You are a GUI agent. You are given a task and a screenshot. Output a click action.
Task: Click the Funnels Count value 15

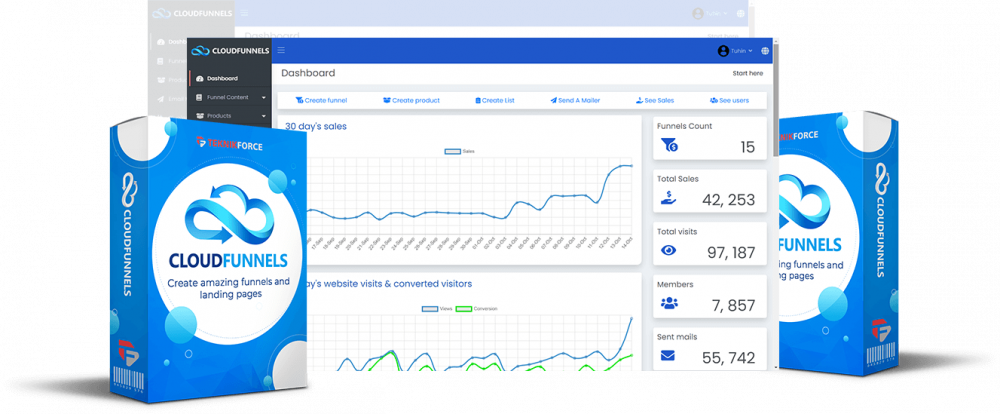point(747,147)
